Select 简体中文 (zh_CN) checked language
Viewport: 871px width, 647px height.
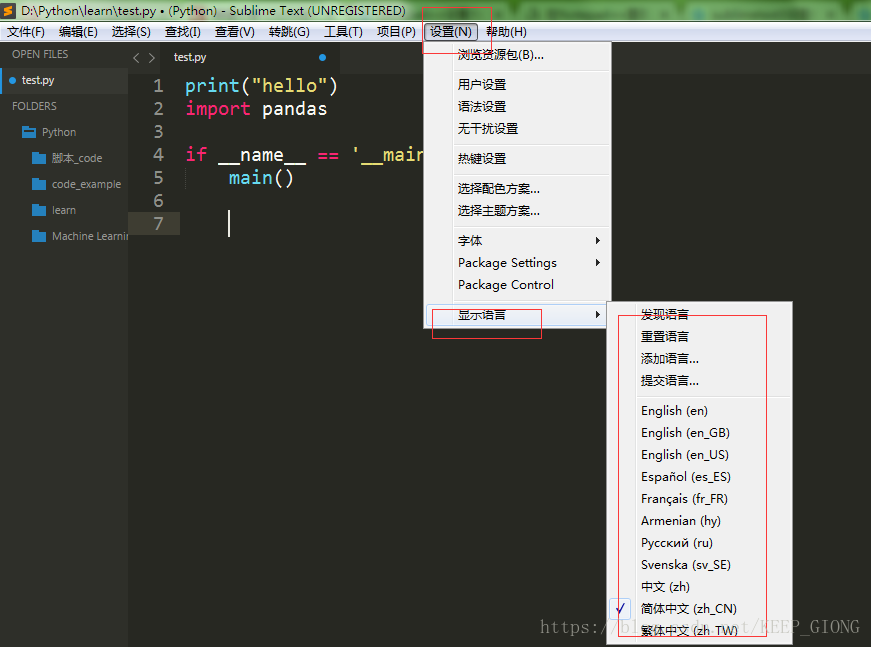699,609
